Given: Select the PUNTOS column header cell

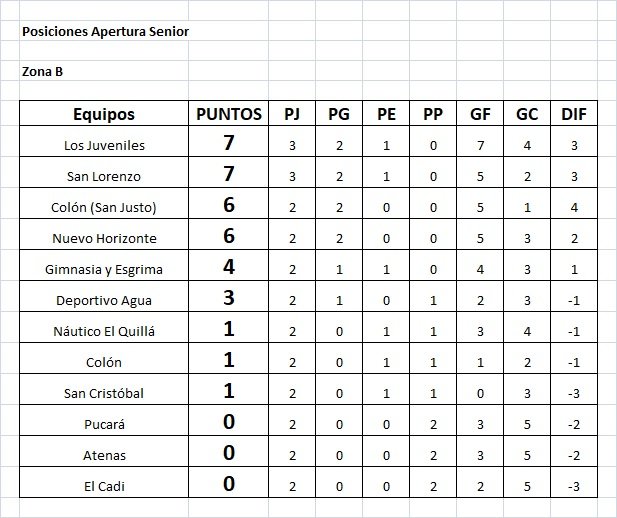Looking at the screenshot, I should [x=229, y=114].
